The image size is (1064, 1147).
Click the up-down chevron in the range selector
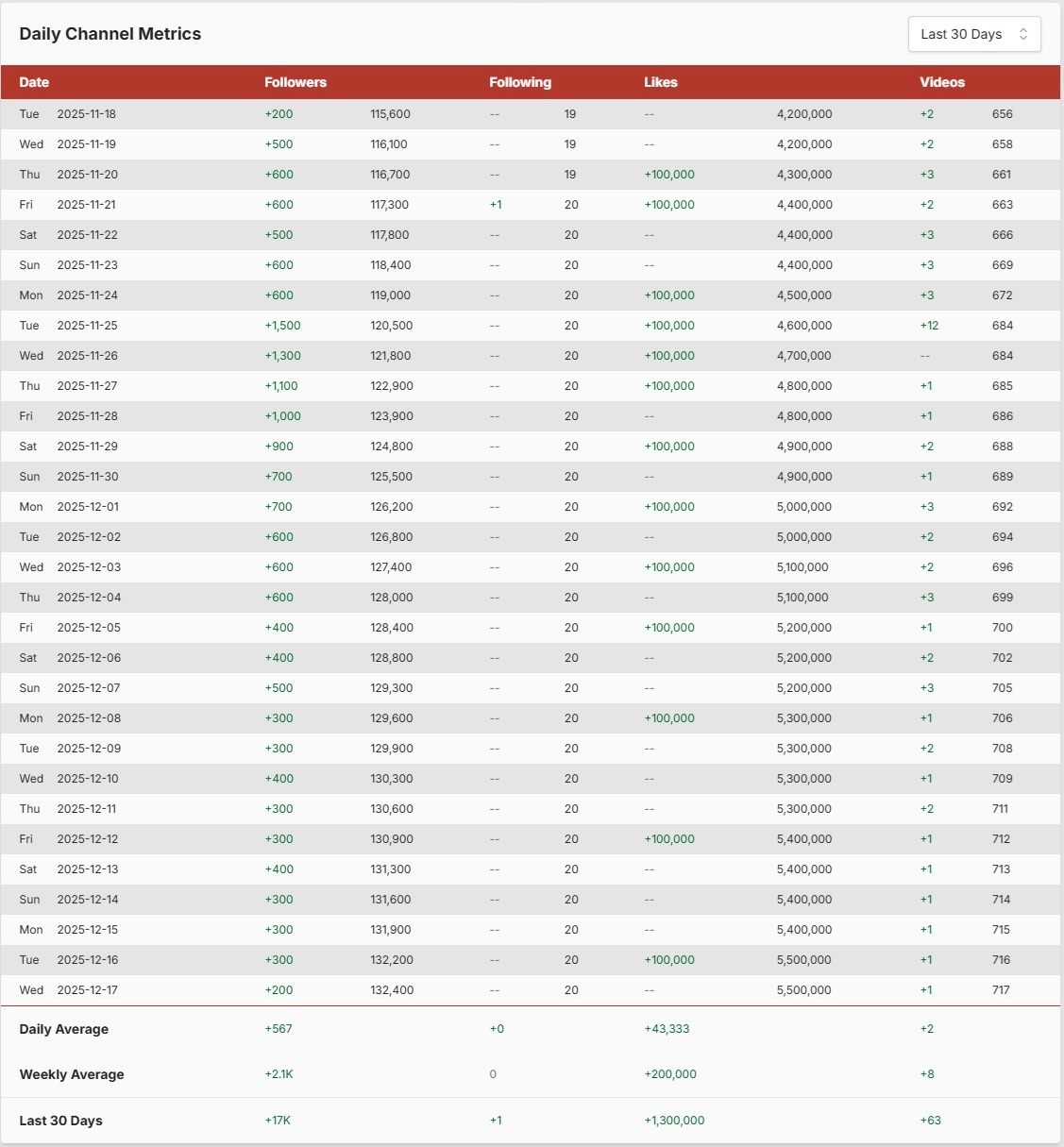(x=1023, y=34)
